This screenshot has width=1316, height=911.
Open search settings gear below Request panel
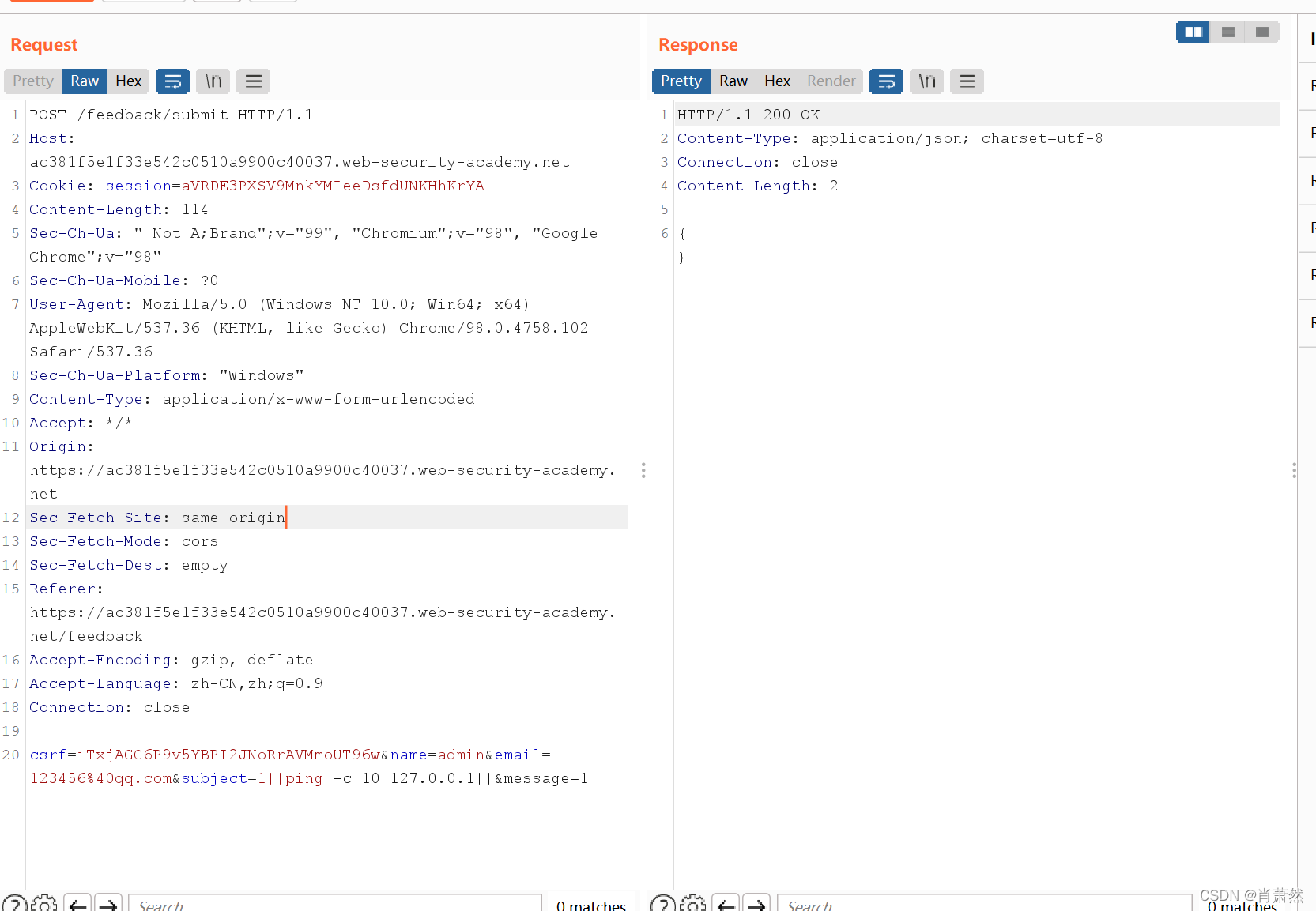(x=44, y=904)
